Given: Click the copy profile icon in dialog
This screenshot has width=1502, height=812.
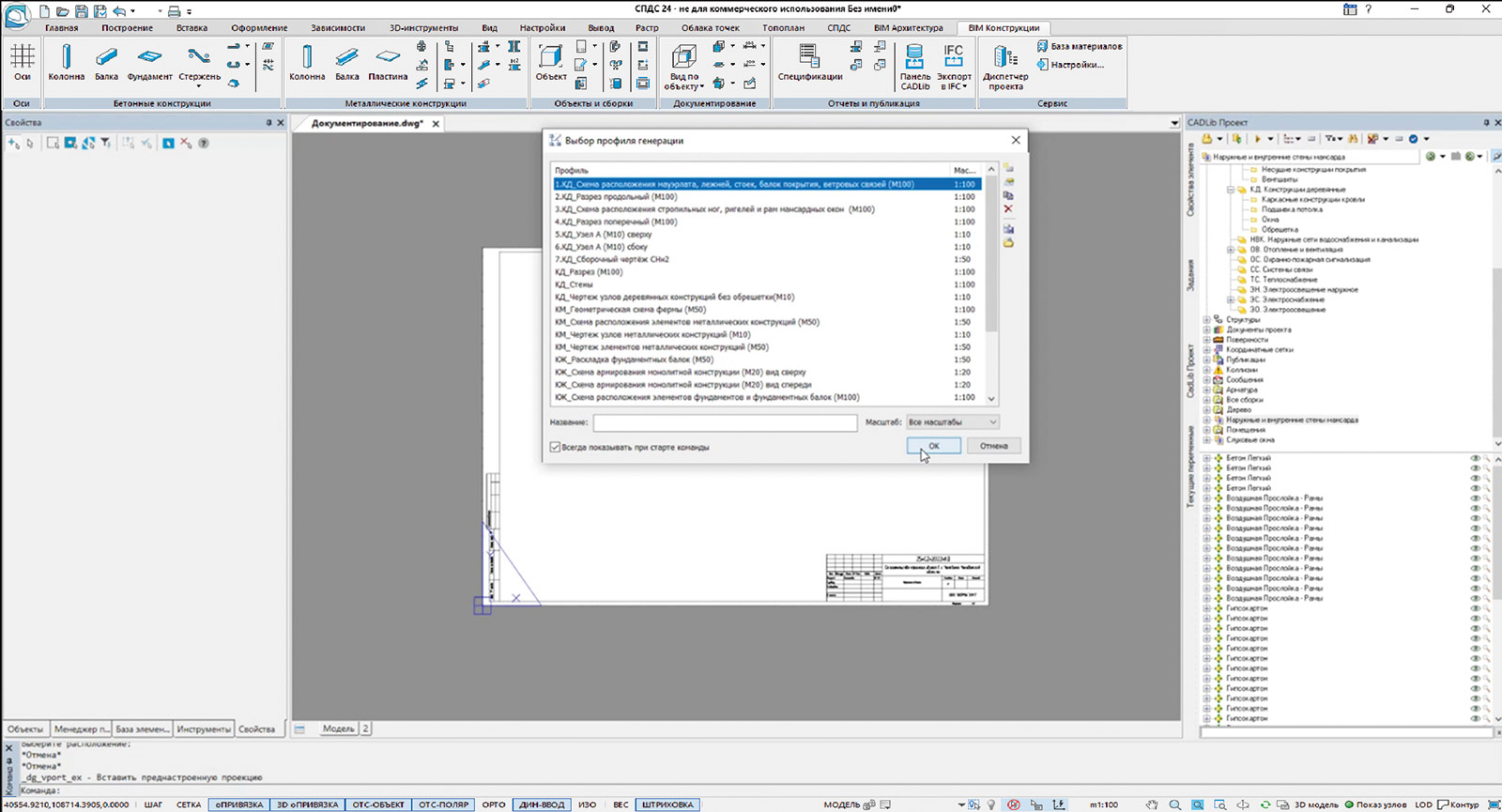Looking at the screenshot, I should pyautogui.click(x=1008, y=195).
